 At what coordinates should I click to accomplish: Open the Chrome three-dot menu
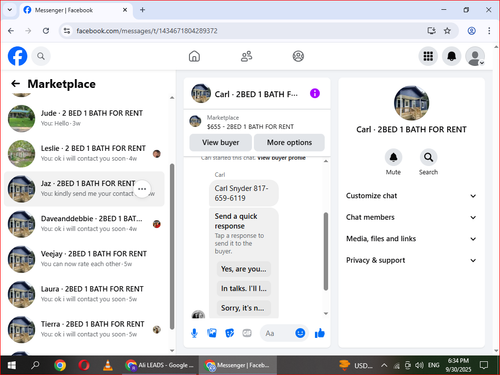(x=489, y=31)
